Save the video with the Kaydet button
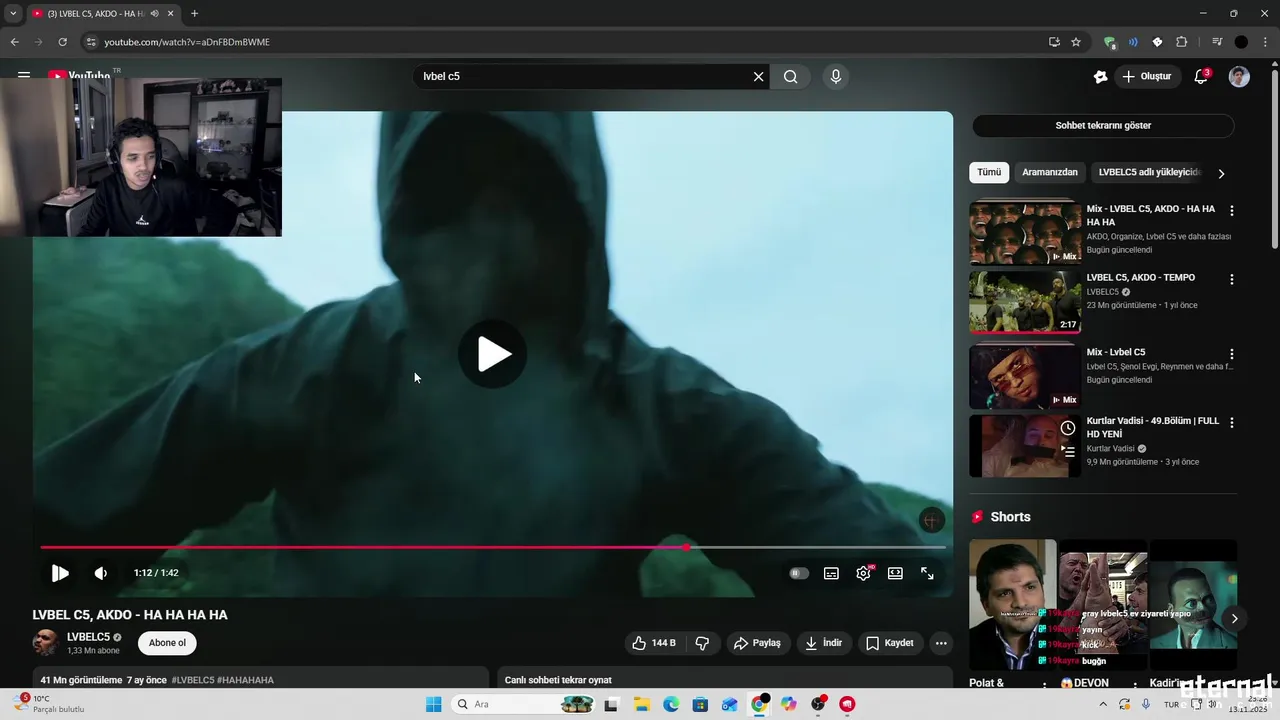The image size is (1280, 720). pos(889,643)
